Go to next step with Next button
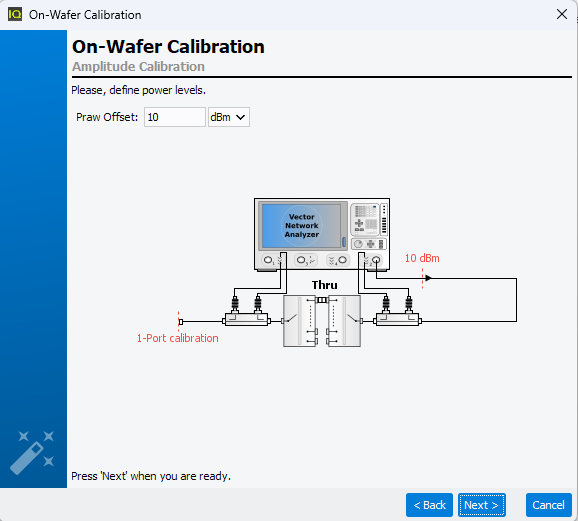This screenshot has width=578, height=521. tap(481, 505)
